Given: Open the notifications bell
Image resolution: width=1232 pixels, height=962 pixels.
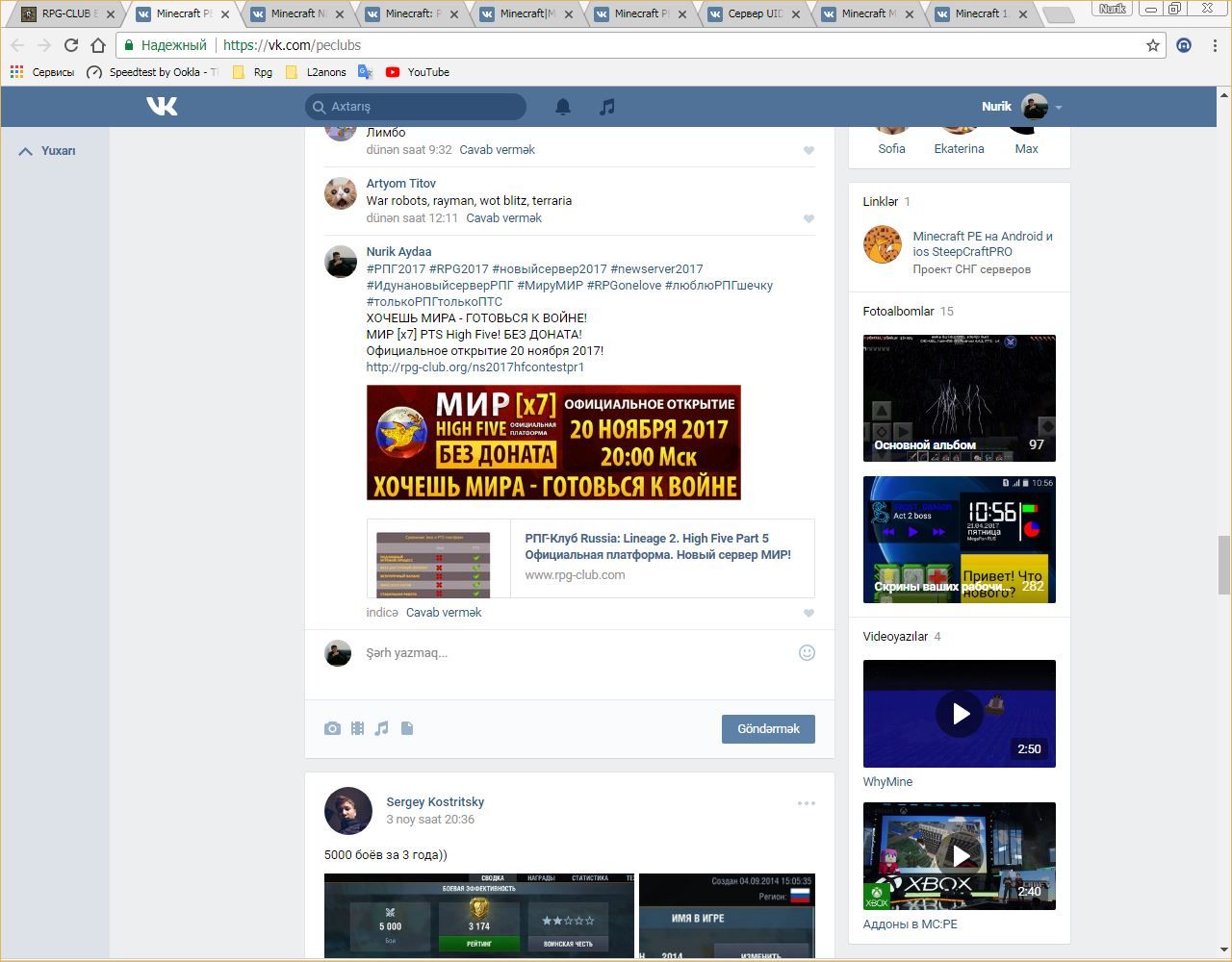Looking at the screenshot, I should pyautogui.click(x=563, y=107).
